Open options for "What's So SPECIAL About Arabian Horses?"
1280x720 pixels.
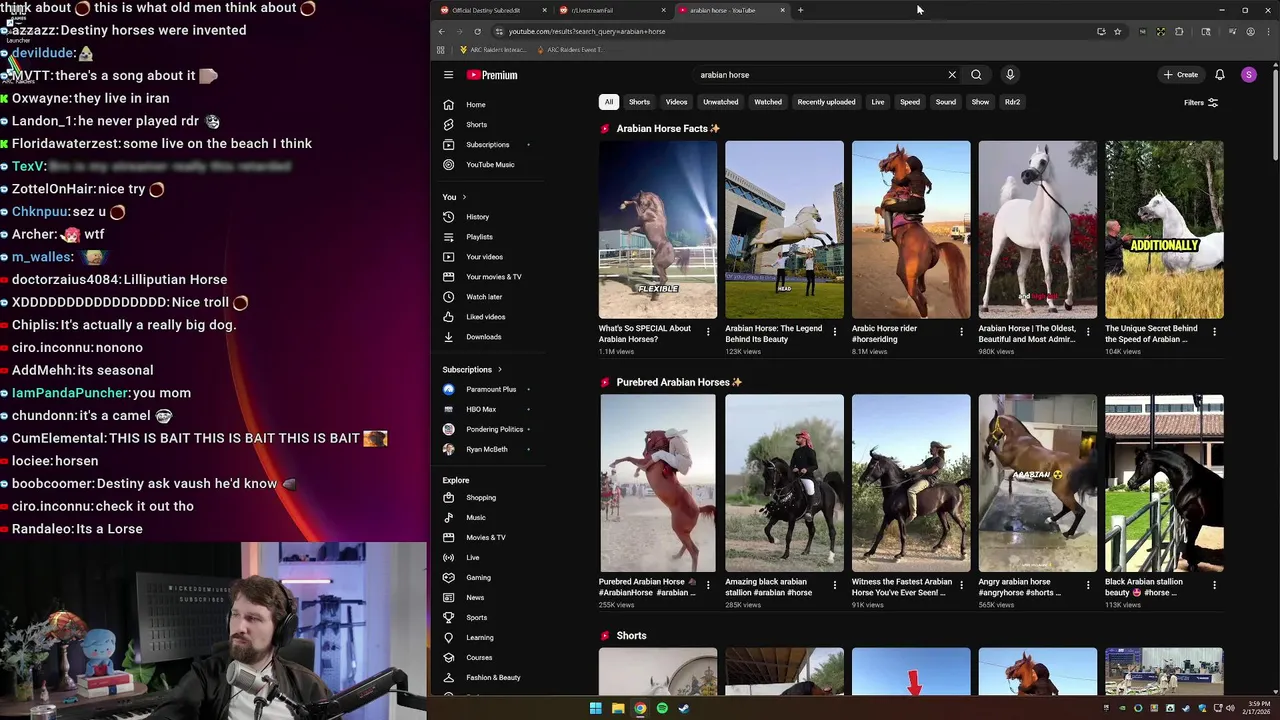708,332
